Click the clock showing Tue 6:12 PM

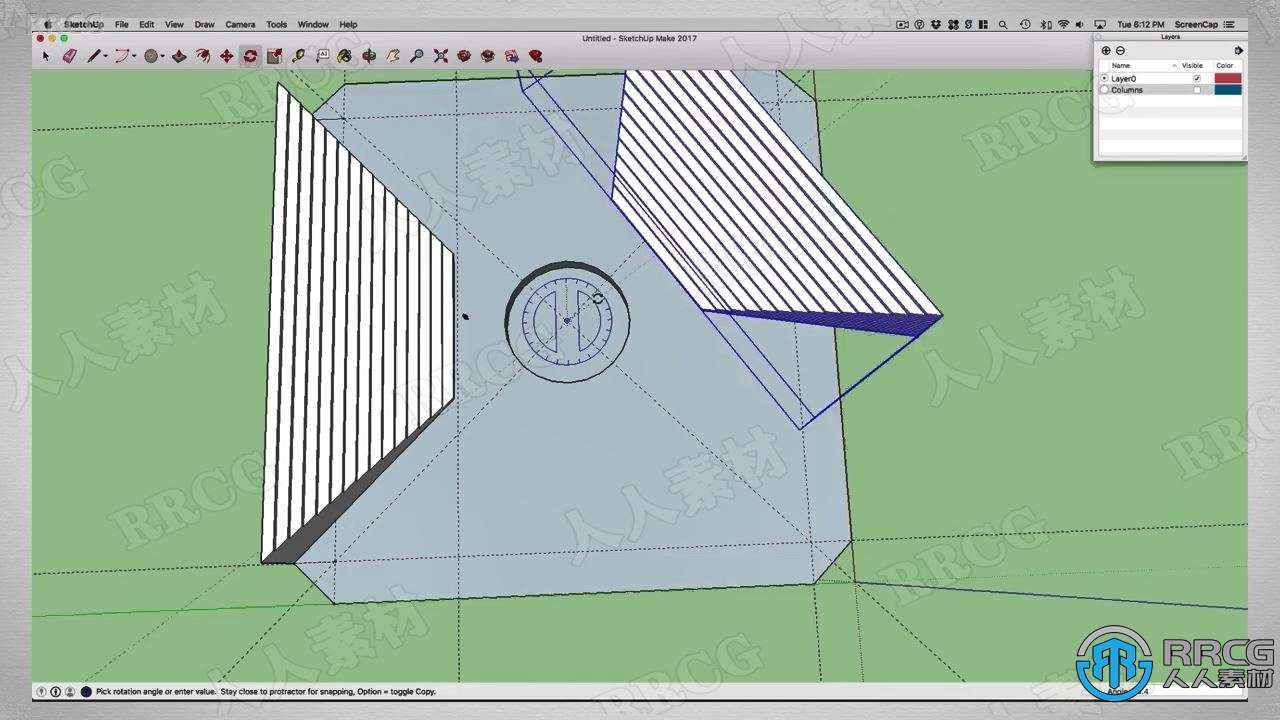pyautogui.click(x=1141, y=24)
